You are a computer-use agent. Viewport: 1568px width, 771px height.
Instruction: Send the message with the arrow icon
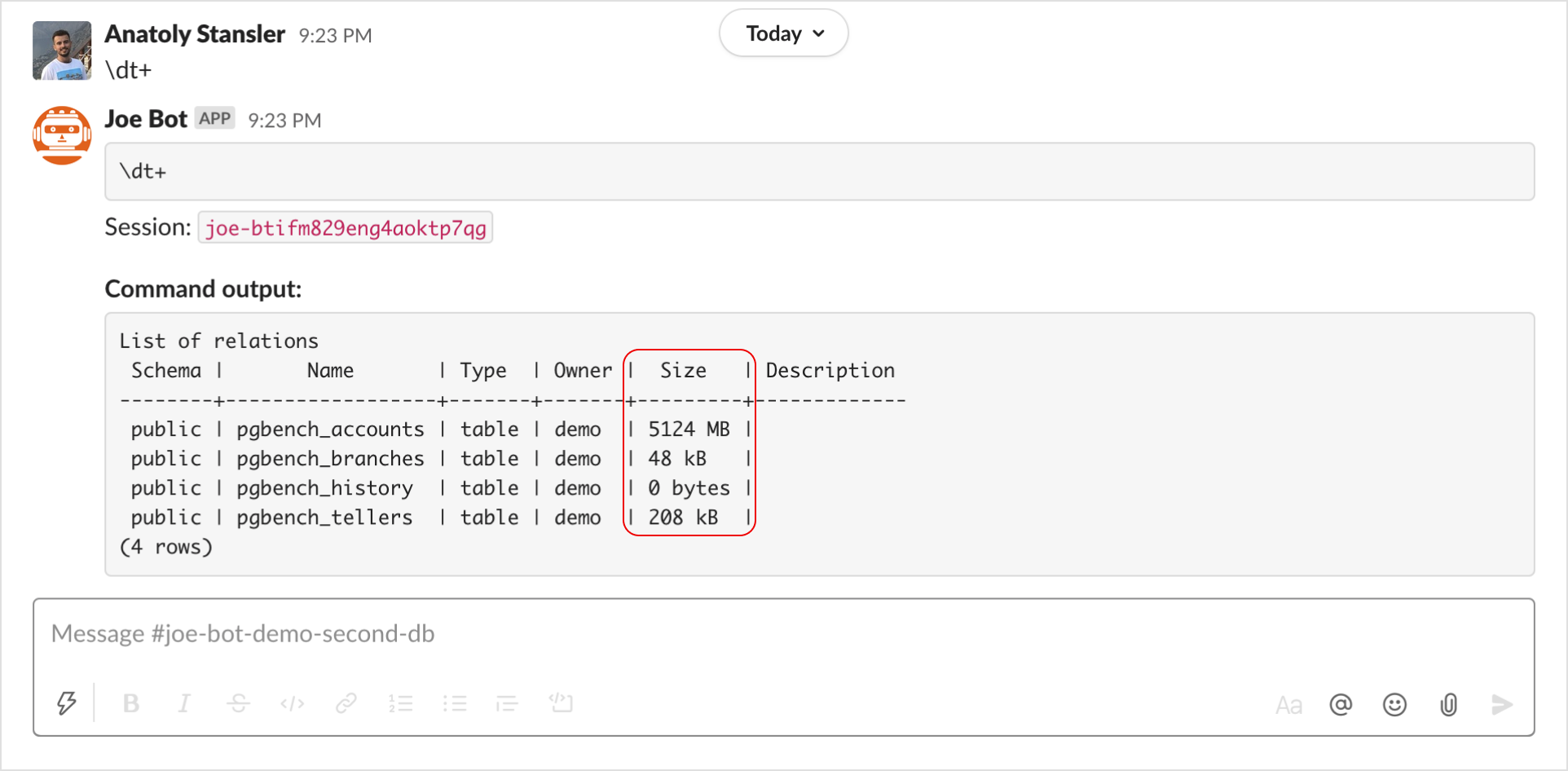(1502, 704)
